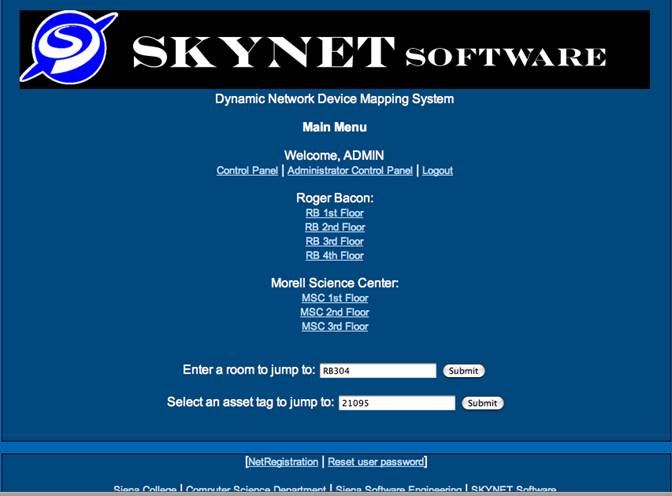Click the blue SKYNET planet logo
672x496 pixels.
[68, 47]
